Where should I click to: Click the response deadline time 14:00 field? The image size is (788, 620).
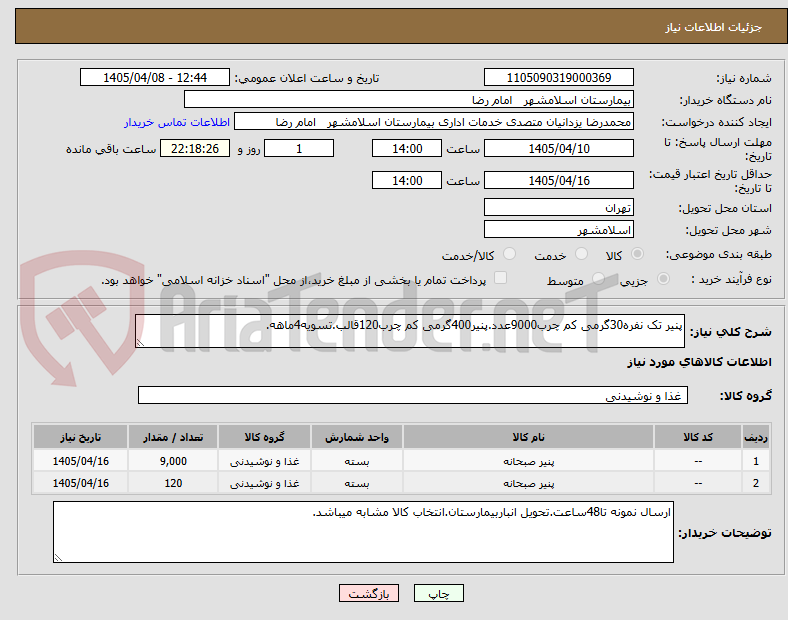[407, 149]
